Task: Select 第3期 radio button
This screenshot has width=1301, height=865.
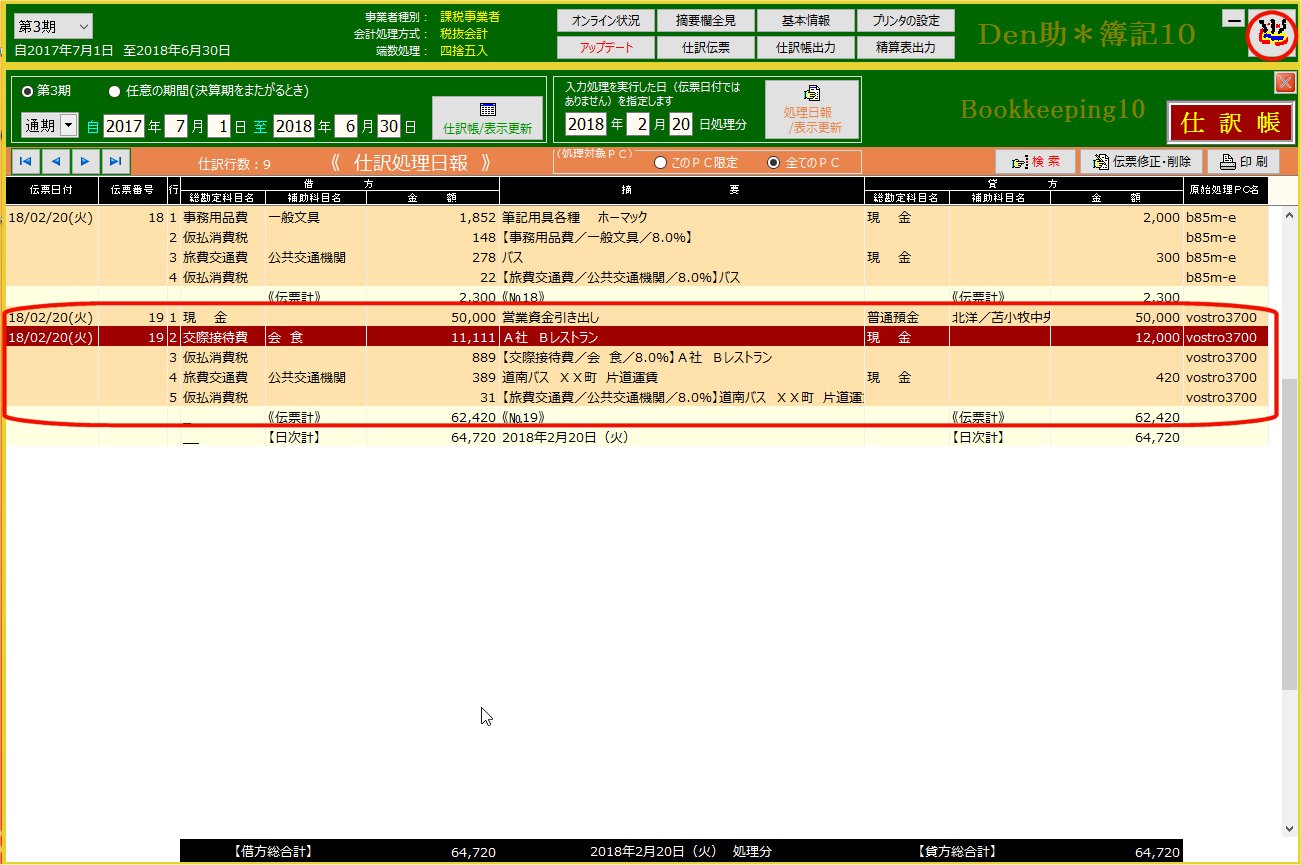Action: coord(28,91)
